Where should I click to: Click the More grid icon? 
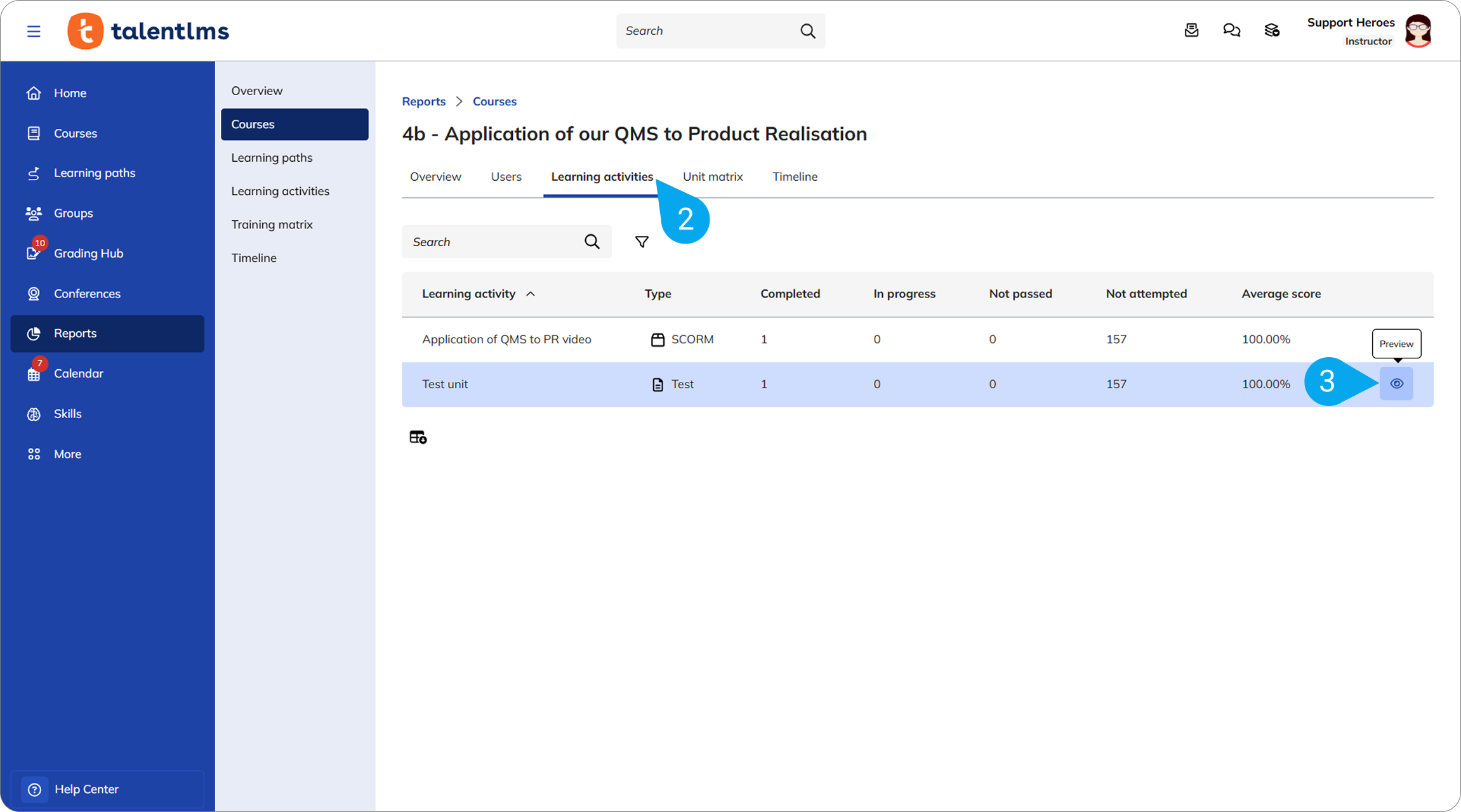pos(34,454)
